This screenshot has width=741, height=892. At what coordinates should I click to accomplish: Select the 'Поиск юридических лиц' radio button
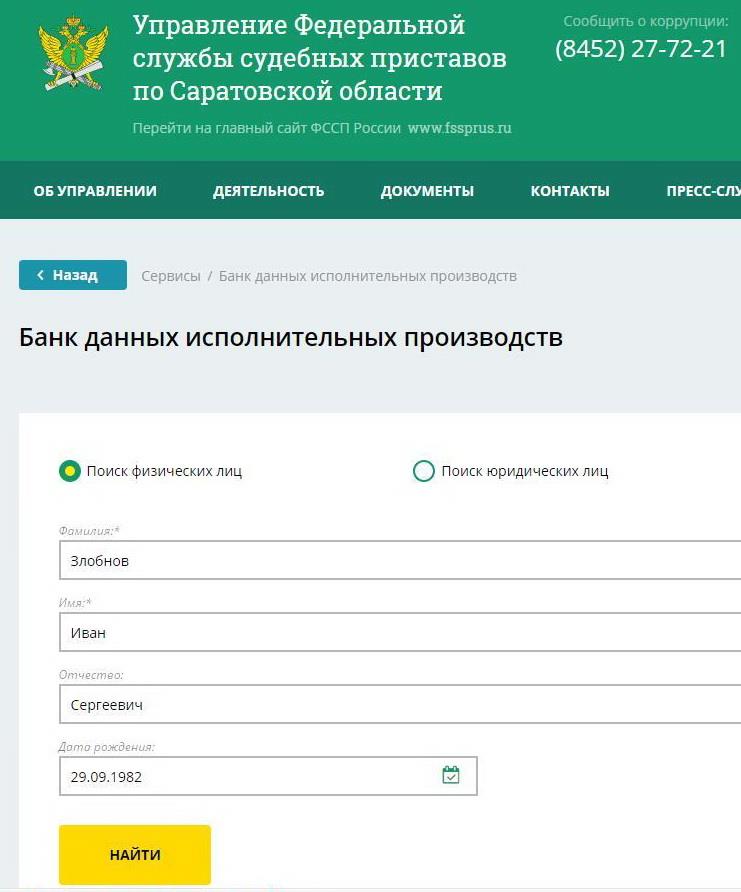424,471
